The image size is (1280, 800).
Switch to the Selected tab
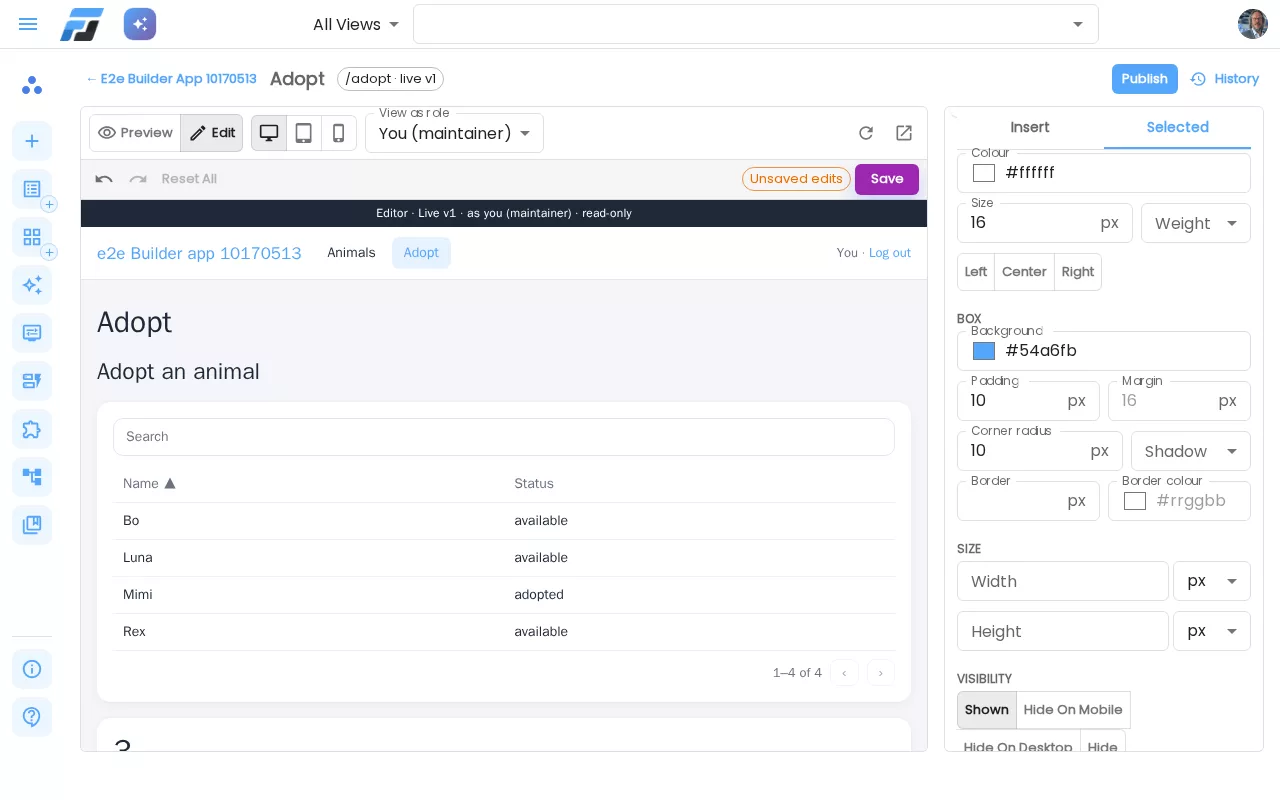click(x=1178, y=127)
